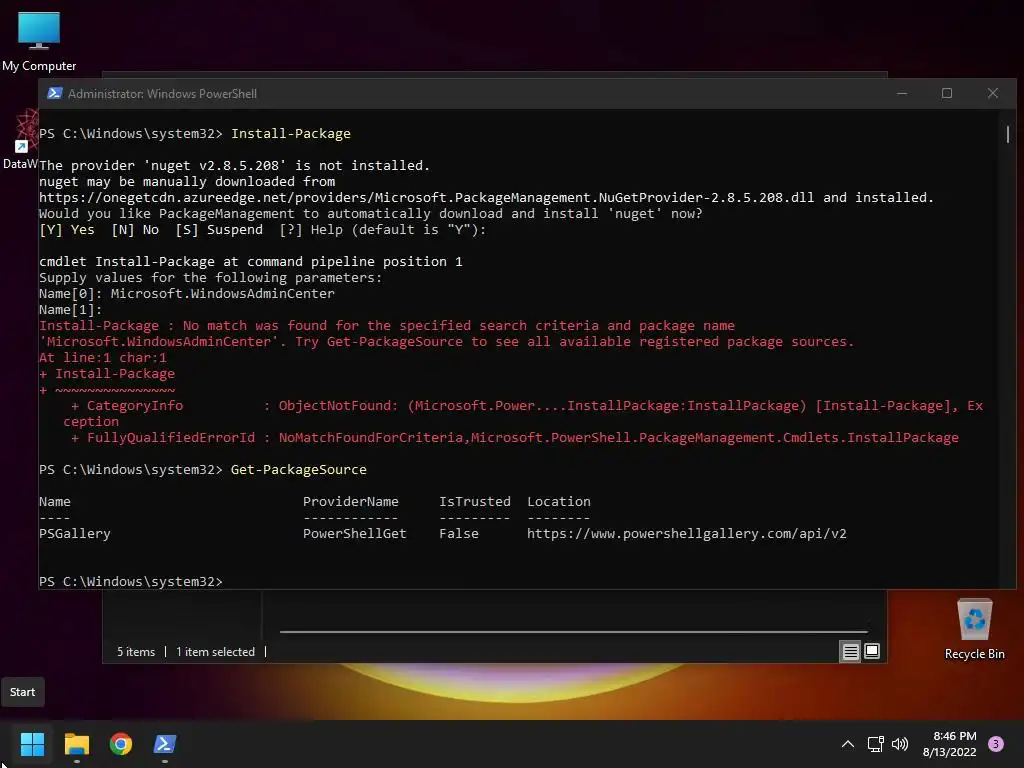Click the PowerShell icon in the window title bar
1024x768 pixels.
tap(55, 93)
